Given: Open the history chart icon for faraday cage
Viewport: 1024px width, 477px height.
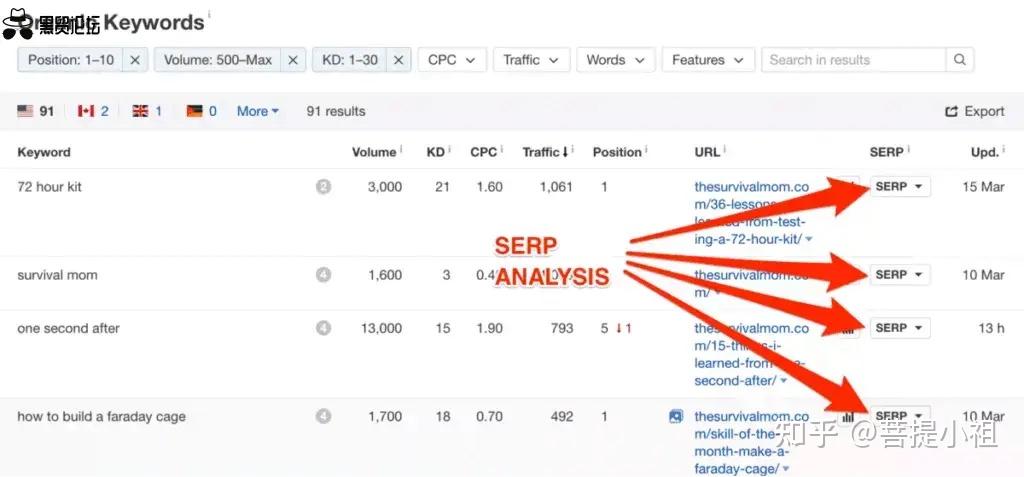Looking at the screenshot, I should click(848, 416).
